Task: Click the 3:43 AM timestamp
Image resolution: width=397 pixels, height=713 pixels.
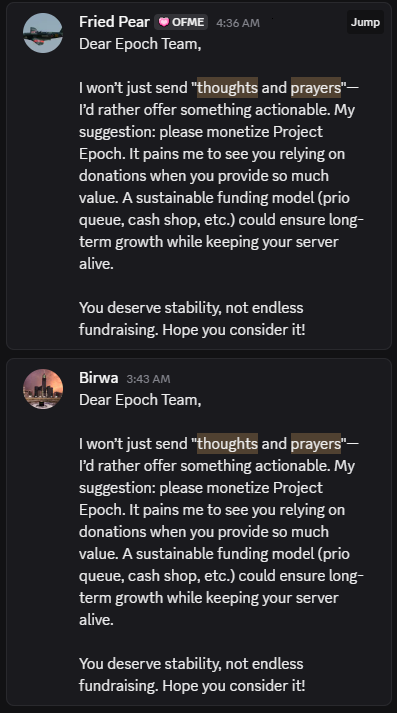Action: (x=148, y=379)
